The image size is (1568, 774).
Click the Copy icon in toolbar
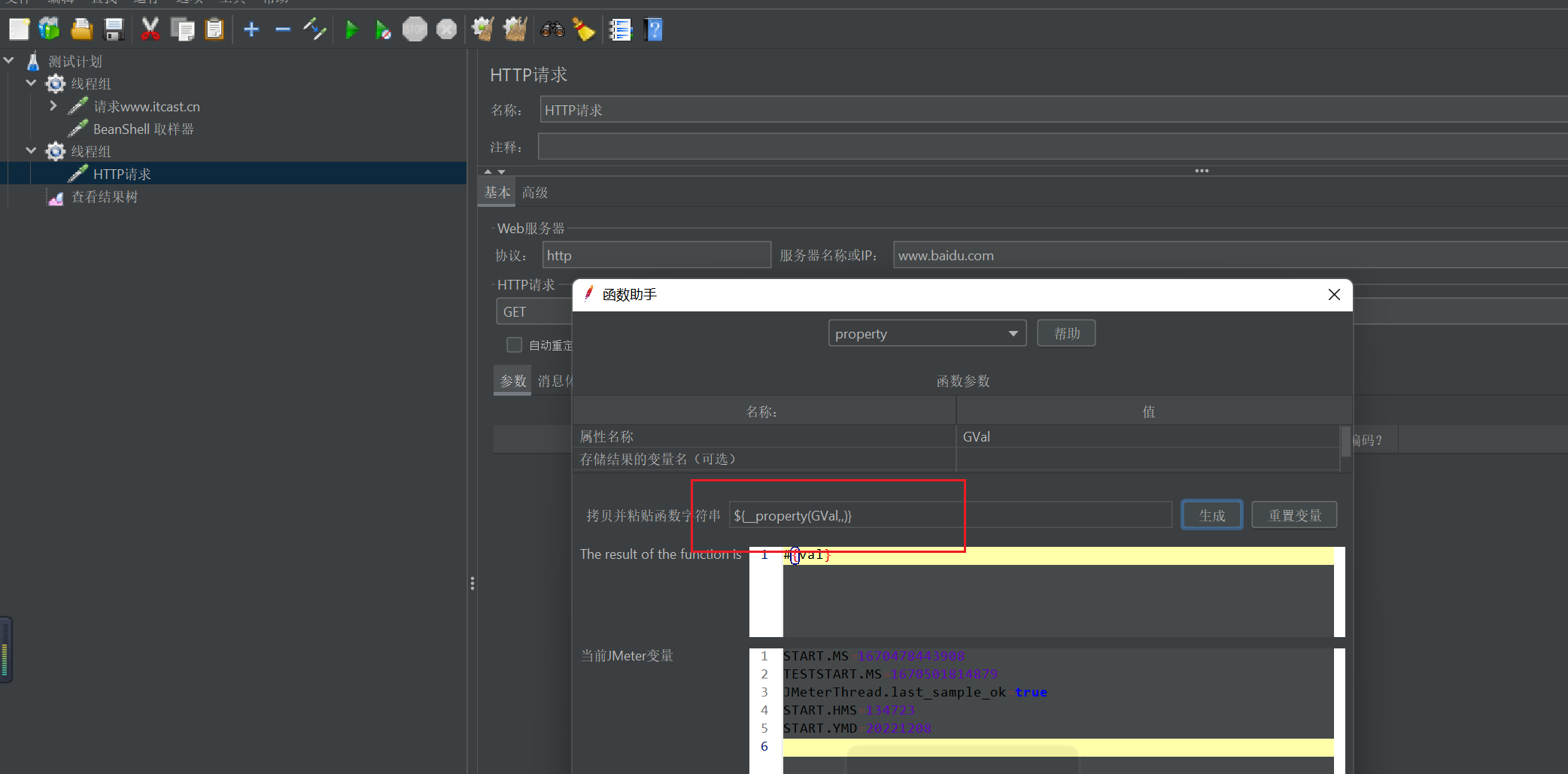pyautogui.click(x=183, y=30)
